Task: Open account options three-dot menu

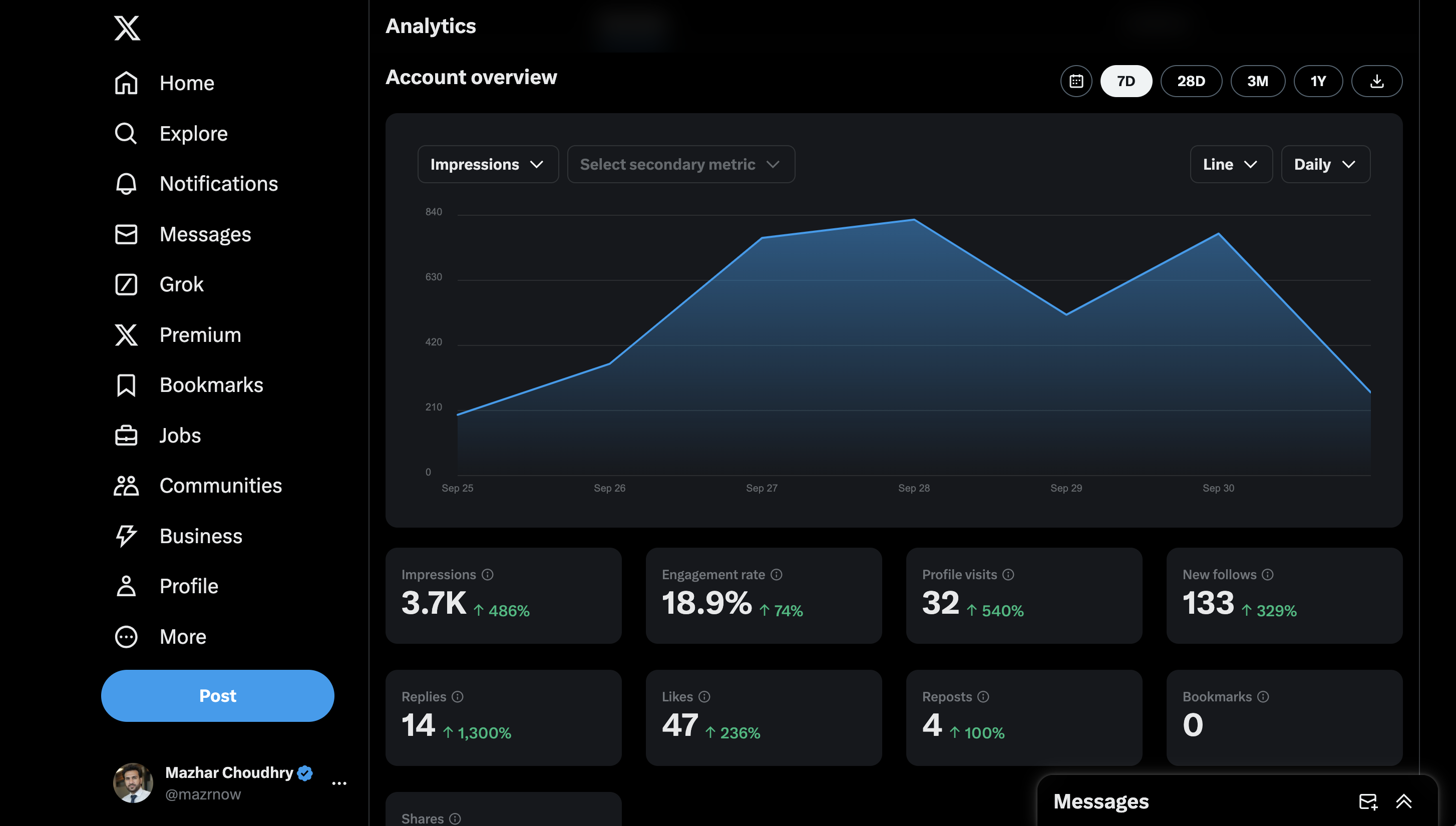Action: (x=339, y=783)
